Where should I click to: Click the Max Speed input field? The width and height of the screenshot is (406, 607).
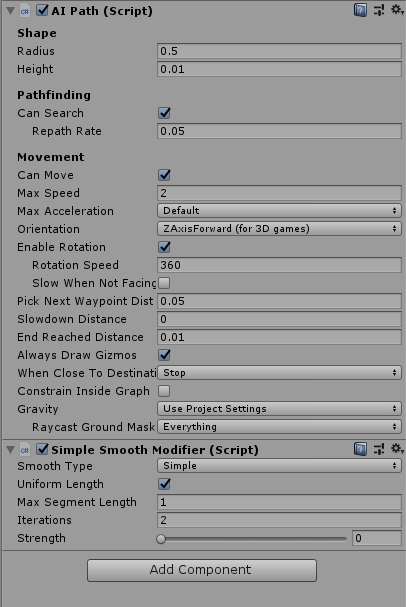tap(279, 193)
